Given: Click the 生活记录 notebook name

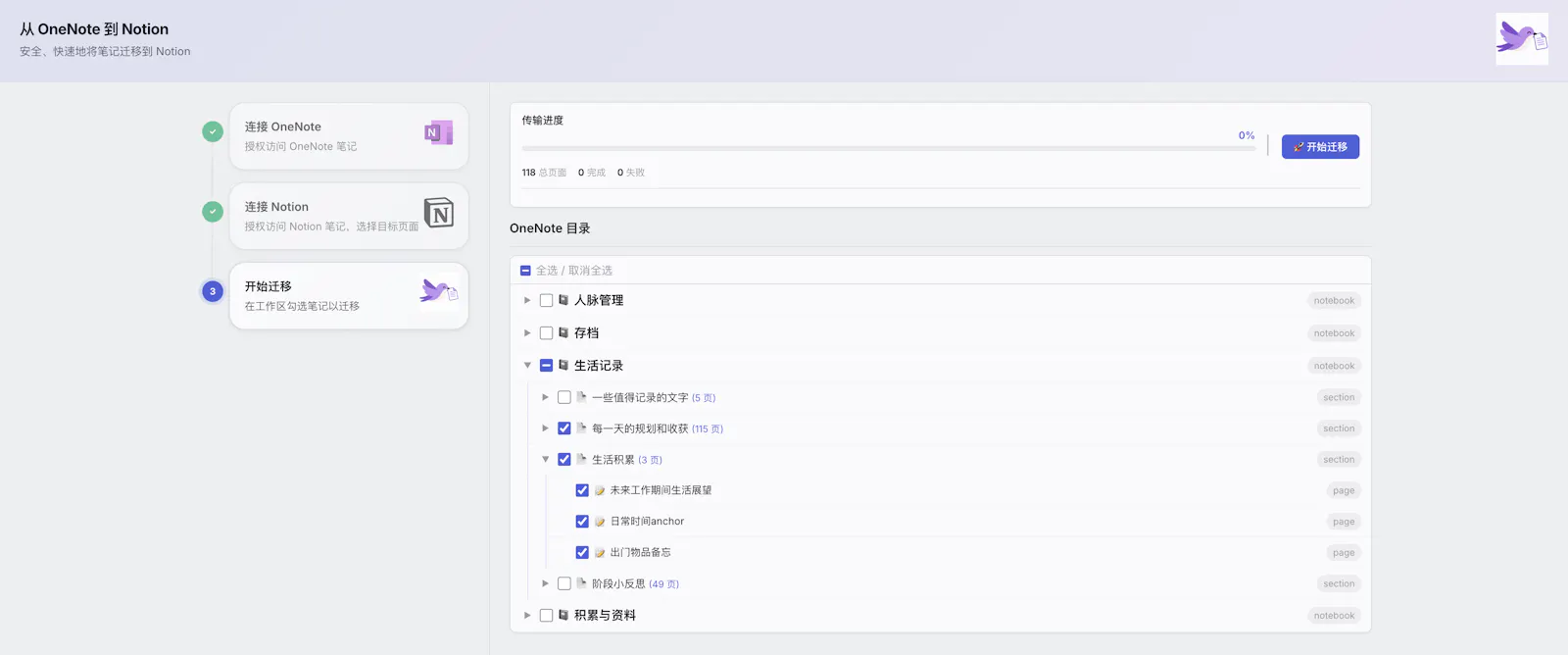Looking at the screenshot, I should [x=599, y=365].
